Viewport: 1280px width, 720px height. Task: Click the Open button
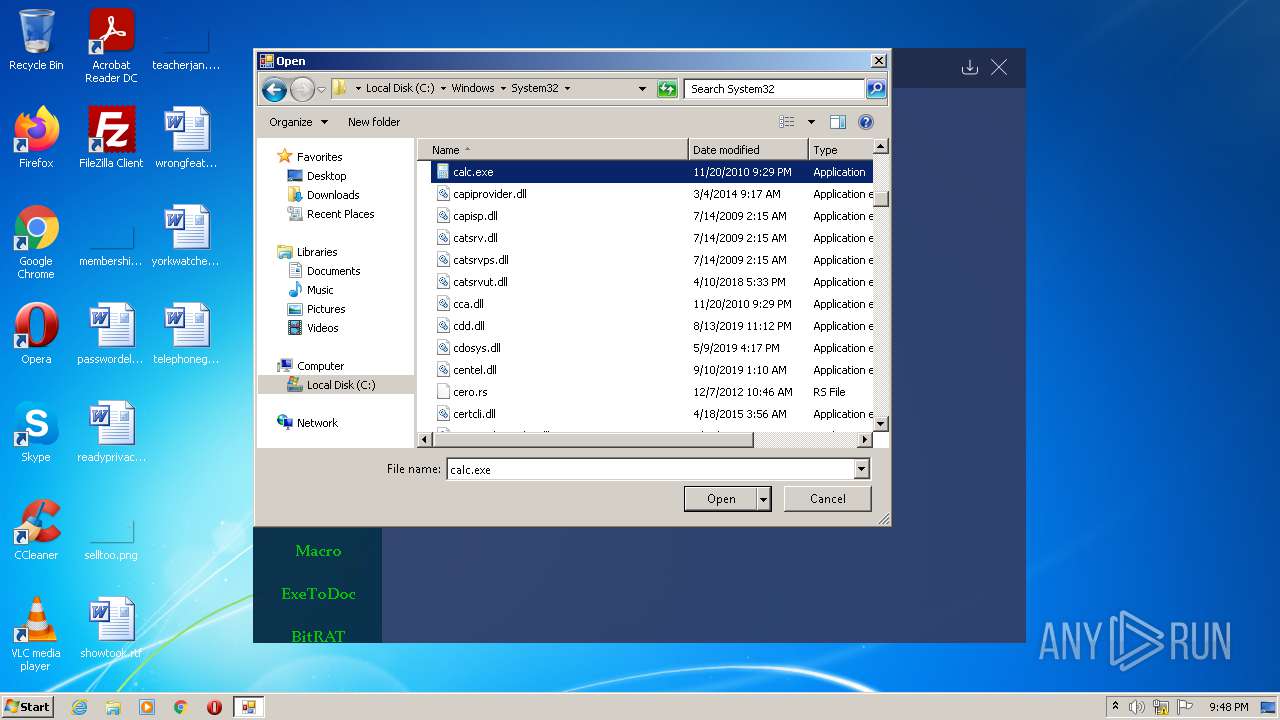point(721,499)
